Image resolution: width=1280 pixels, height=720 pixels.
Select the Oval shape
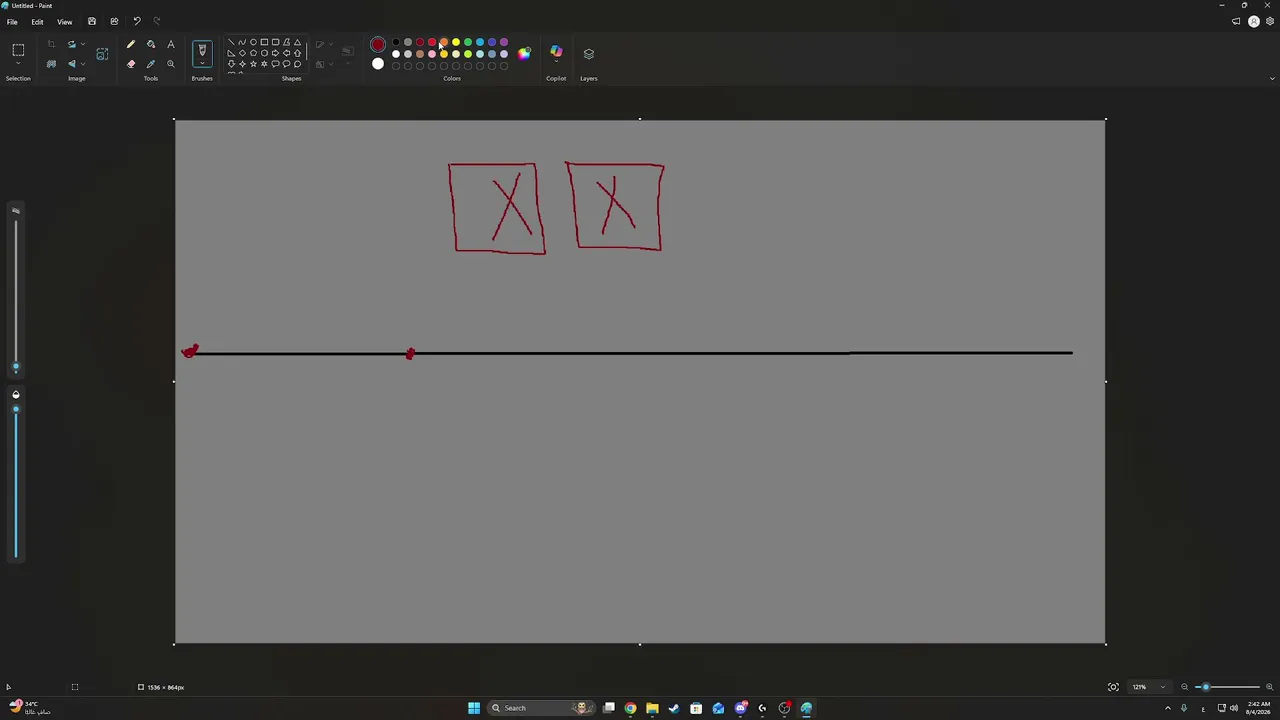click(253, 42)
